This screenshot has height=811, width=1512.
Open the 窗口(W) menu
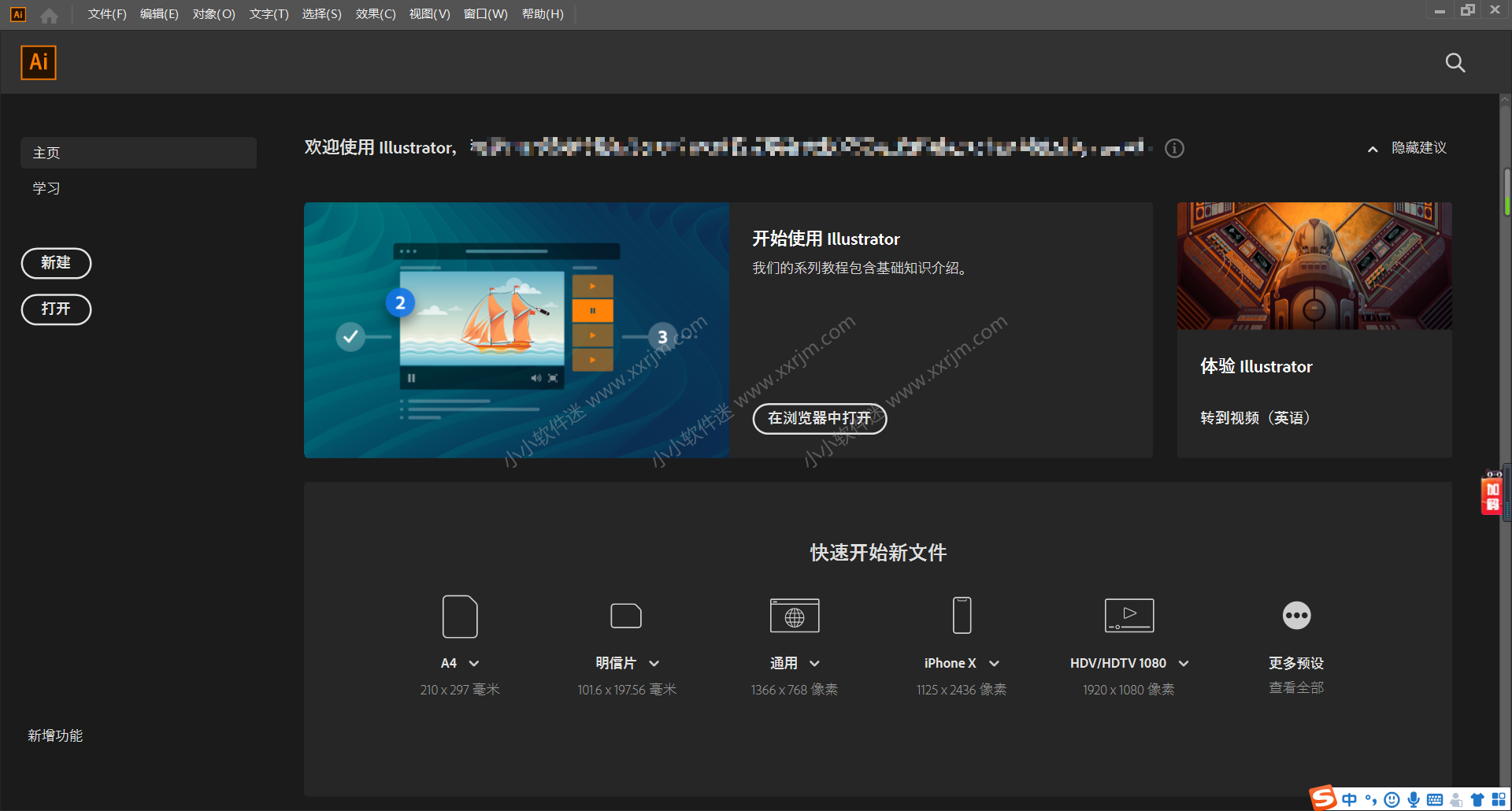[485, 14]
